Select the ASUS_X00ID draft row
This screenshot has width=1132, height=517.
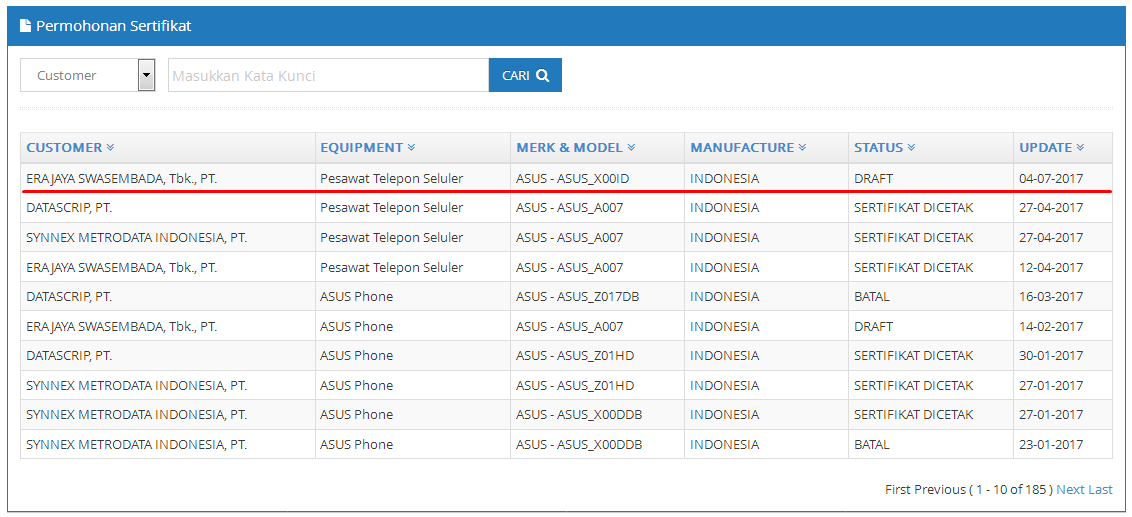(566, 178)
